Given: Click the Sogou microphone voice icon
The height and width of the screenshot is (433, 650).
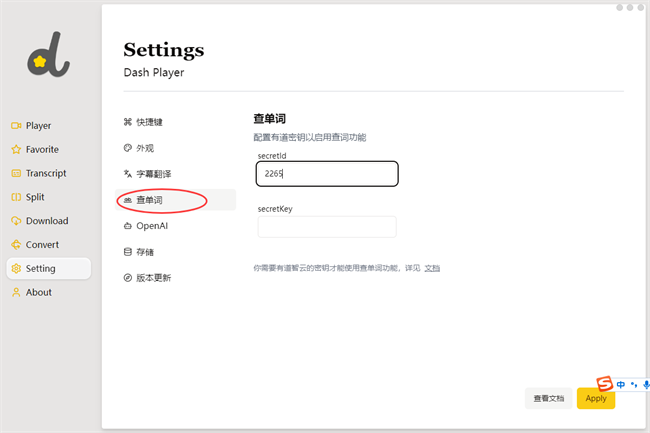Looking at the screenshot, I should tap(646, 385).
